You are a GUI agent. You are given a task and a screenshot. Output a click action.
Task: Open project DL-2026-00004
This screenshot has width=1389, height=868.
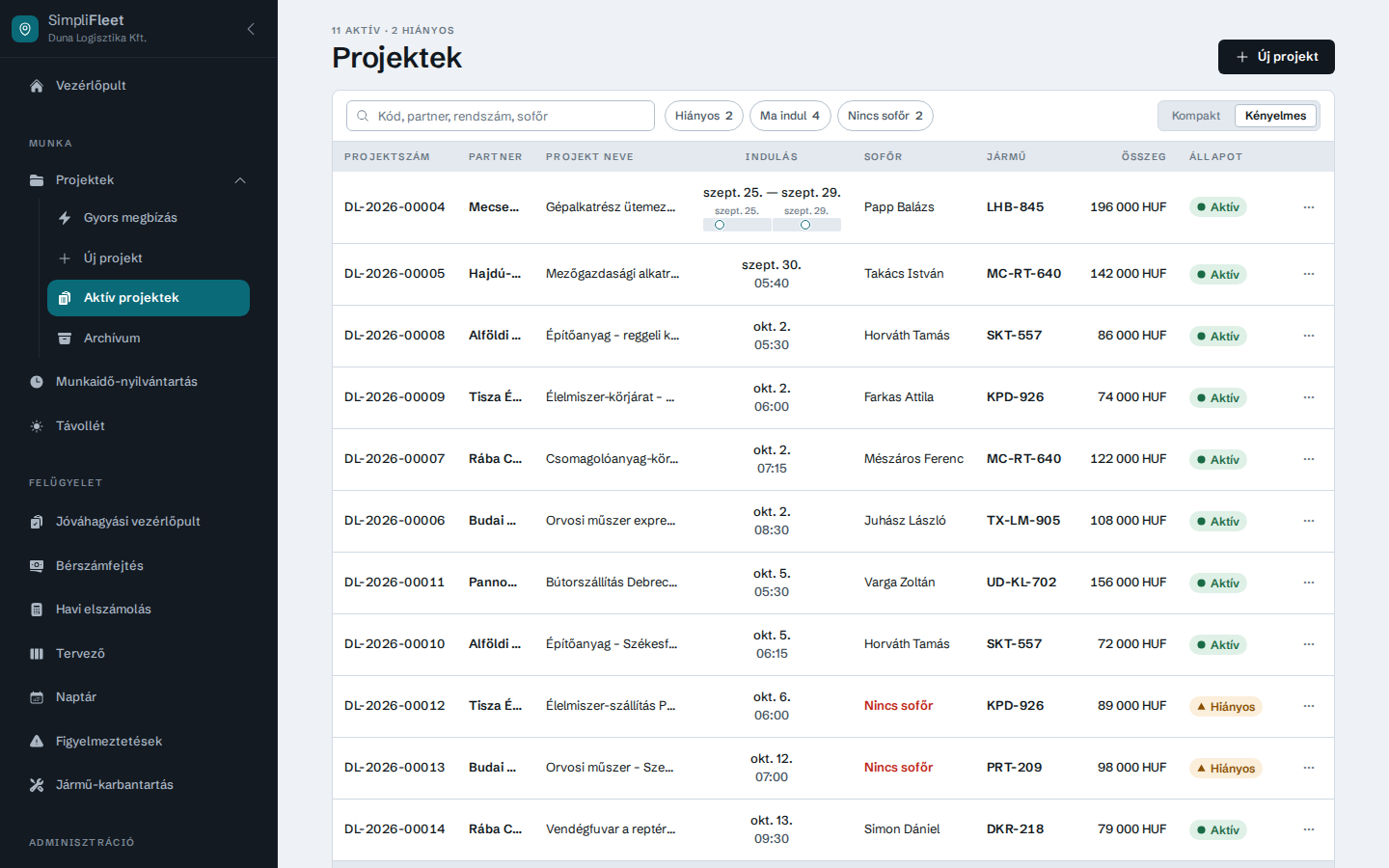tap(395, 207)
